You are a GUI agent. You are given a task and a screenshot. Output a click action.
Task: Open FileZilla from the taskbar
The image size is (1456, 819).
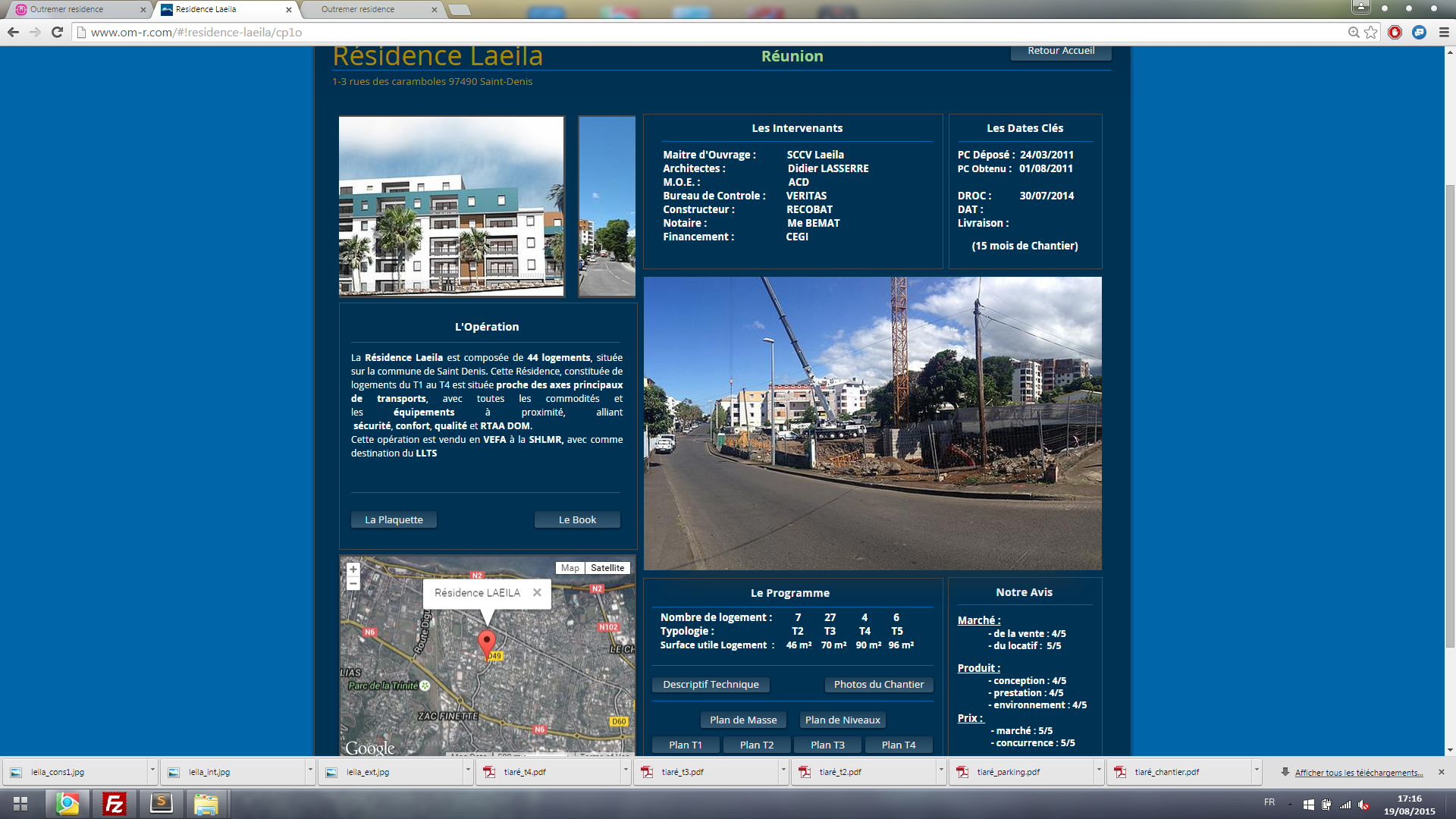coord(115,804)
